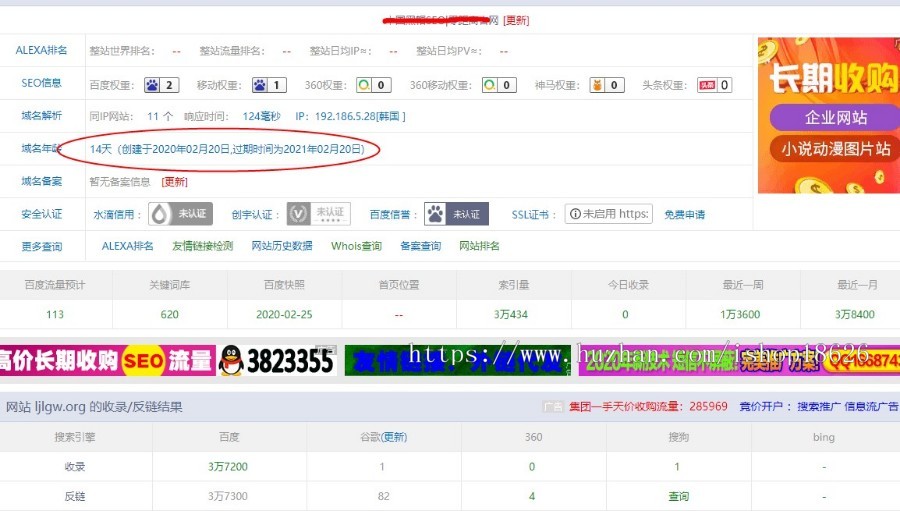Click 索引量 value 3万434
The image size is (900, 511).
tap(511, 314)
